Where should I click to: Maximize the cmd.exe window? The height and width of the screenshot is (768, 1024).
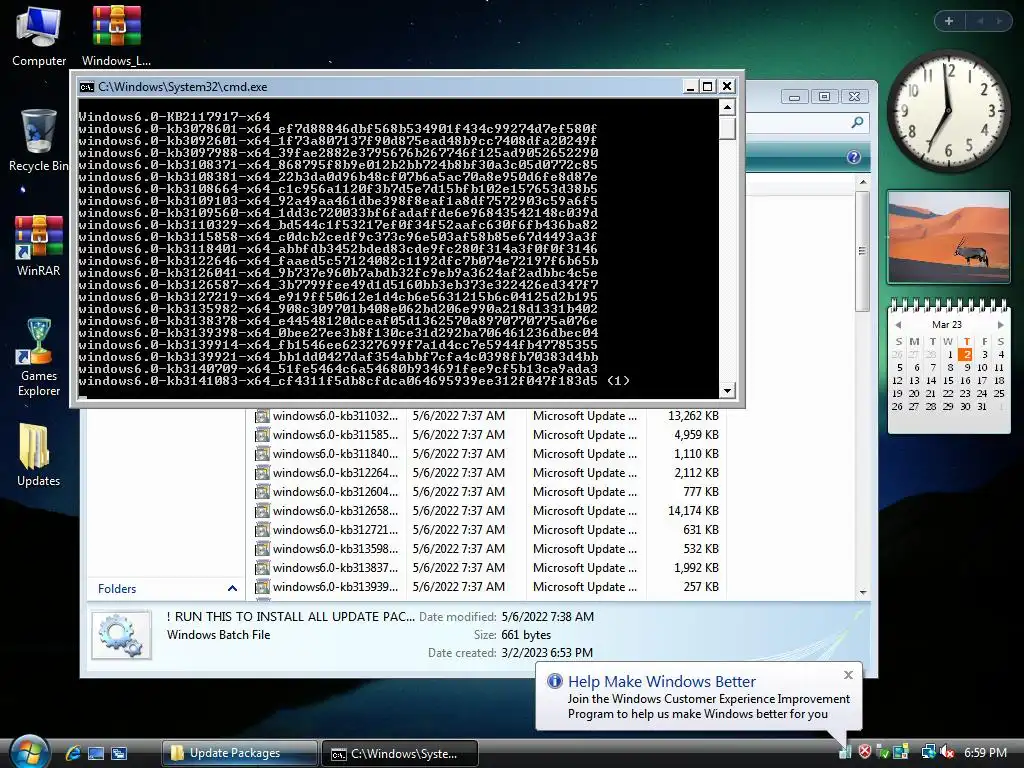click(708, 86)
